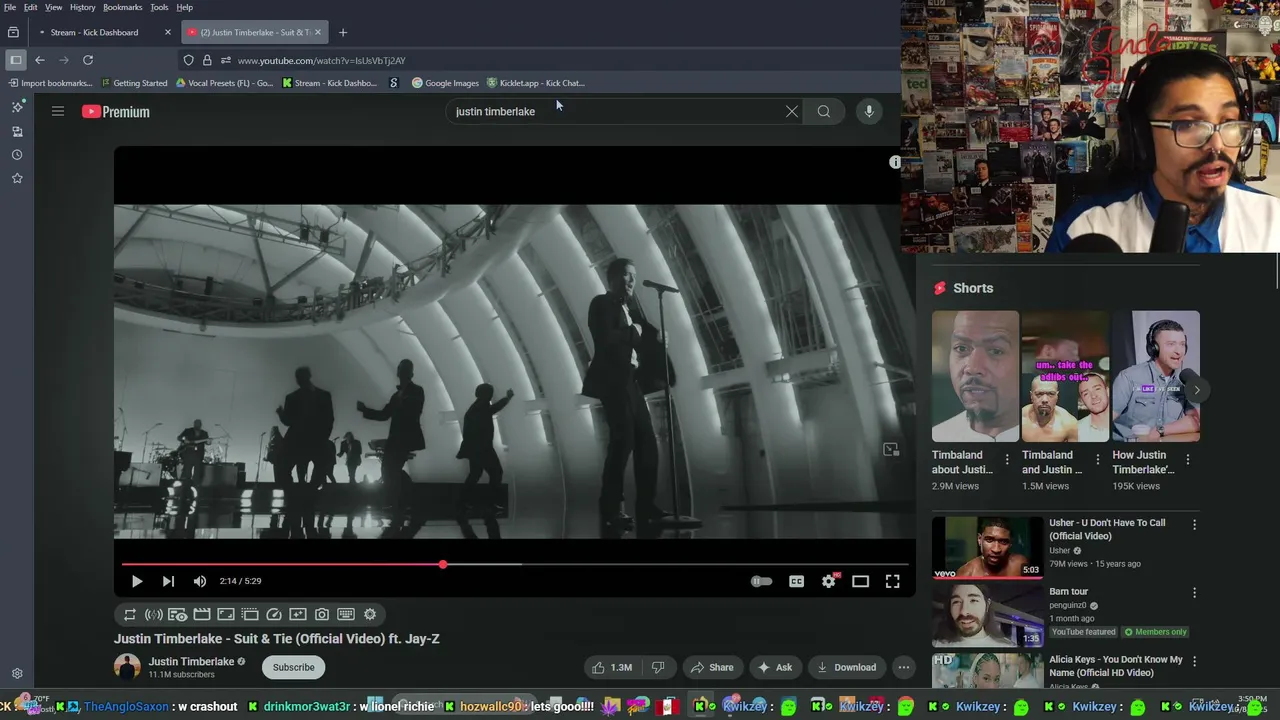Start voice search with microphone
1280x720 pixels.
point(869,112)
